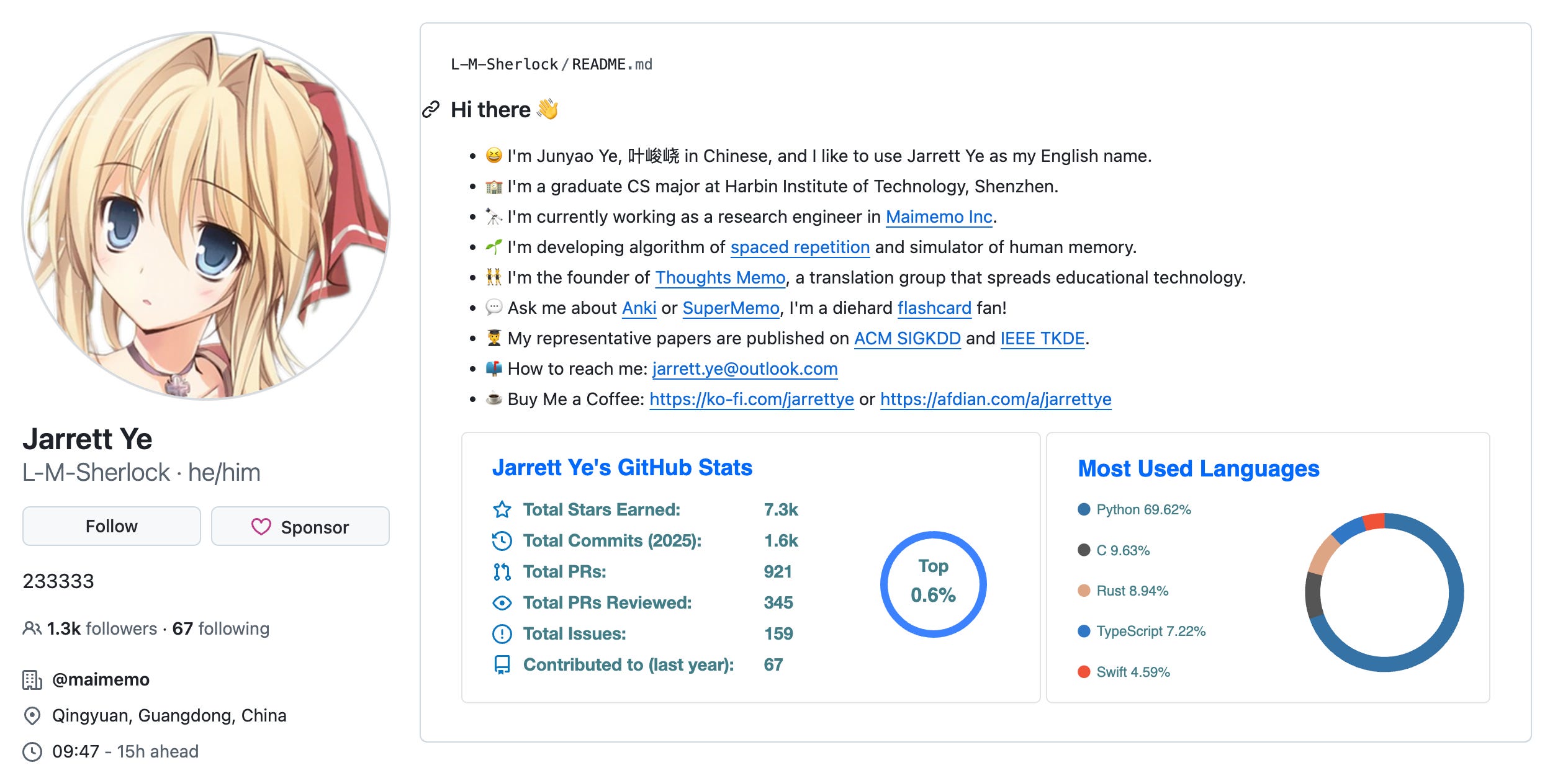Click the 233333 bio text
The height and width of the screenshot is (773, 1568).
pyautogui.click(x=58, y=581)
